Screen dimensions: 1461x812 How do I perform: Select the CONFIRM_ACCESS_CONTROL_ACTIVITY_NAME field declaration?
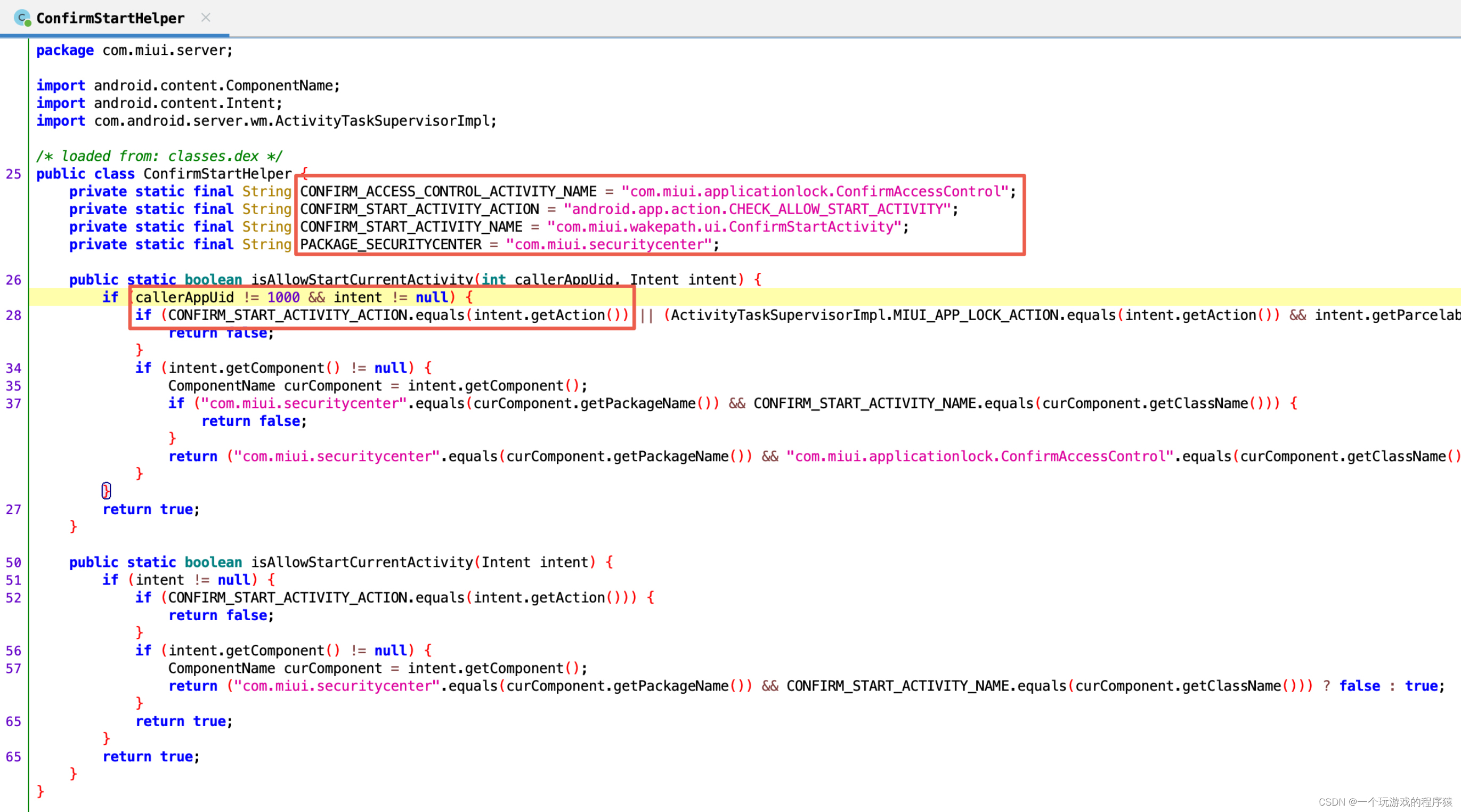448,192
